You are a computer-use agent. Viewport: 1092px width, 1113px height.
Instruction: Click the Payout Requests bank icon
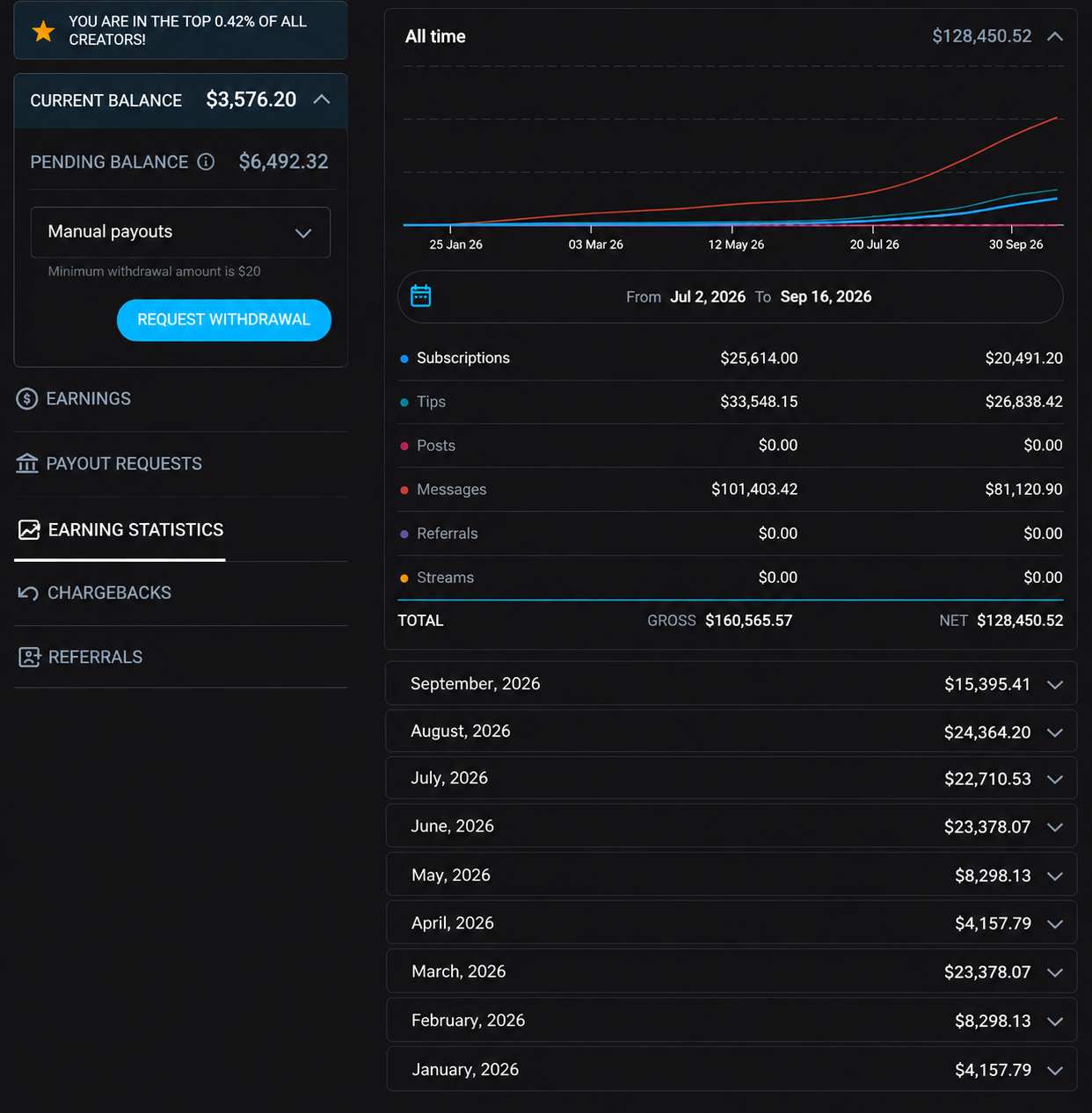(27, 463)
